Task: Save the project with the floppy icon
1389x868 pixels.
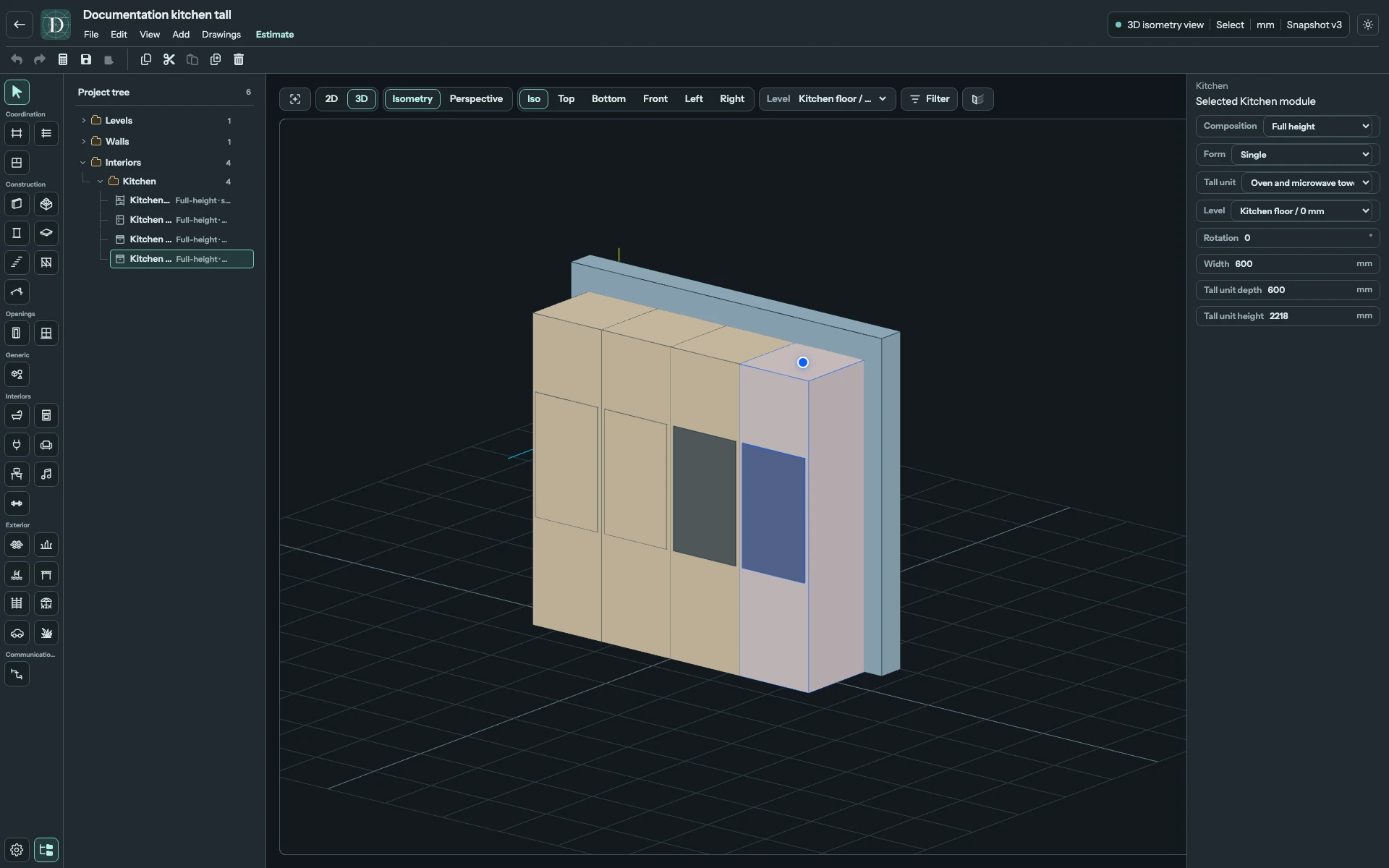Action: tap(86, 59)
